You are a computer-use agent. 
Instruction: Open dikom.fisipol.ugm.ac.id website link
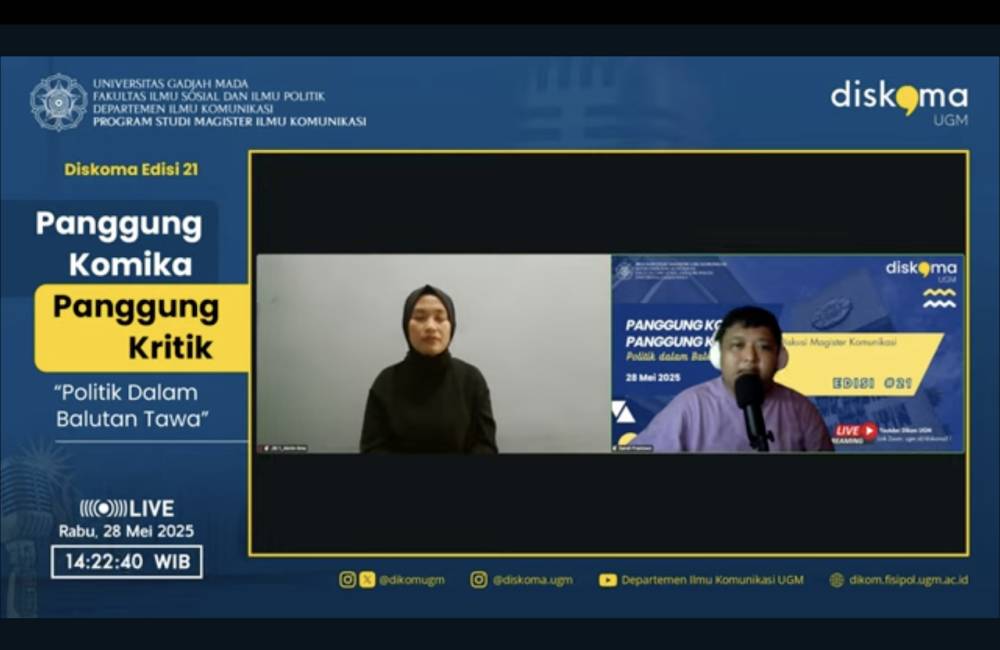pyautogui.click(x=909, y=580)
